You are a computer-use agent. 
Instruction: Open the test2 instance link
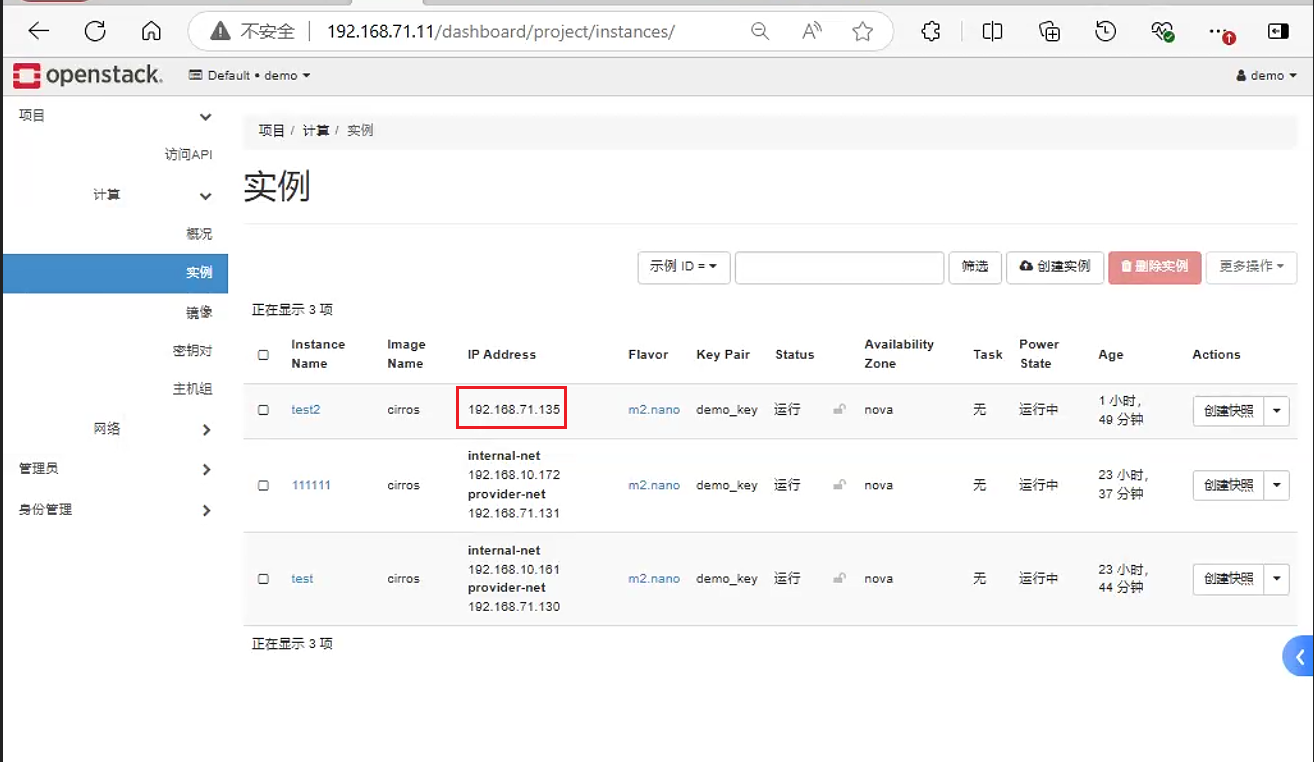(x=306, y=410)
